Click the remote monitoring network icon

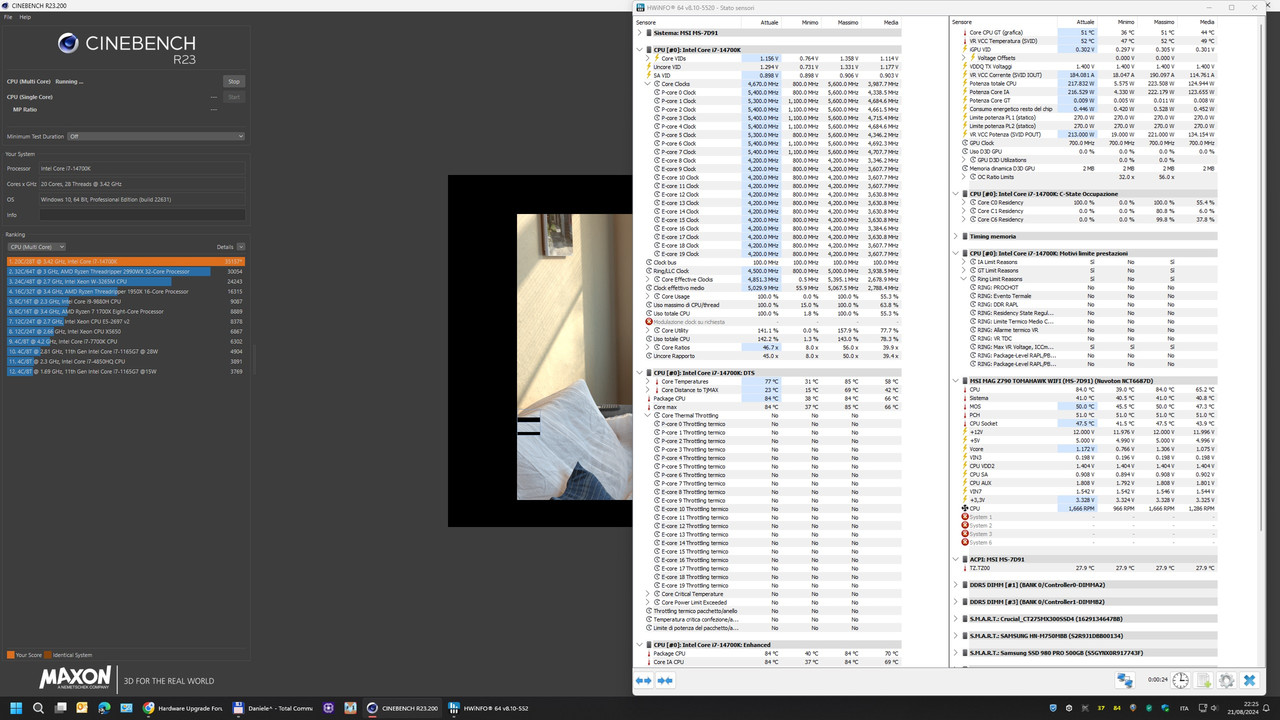1124,680
